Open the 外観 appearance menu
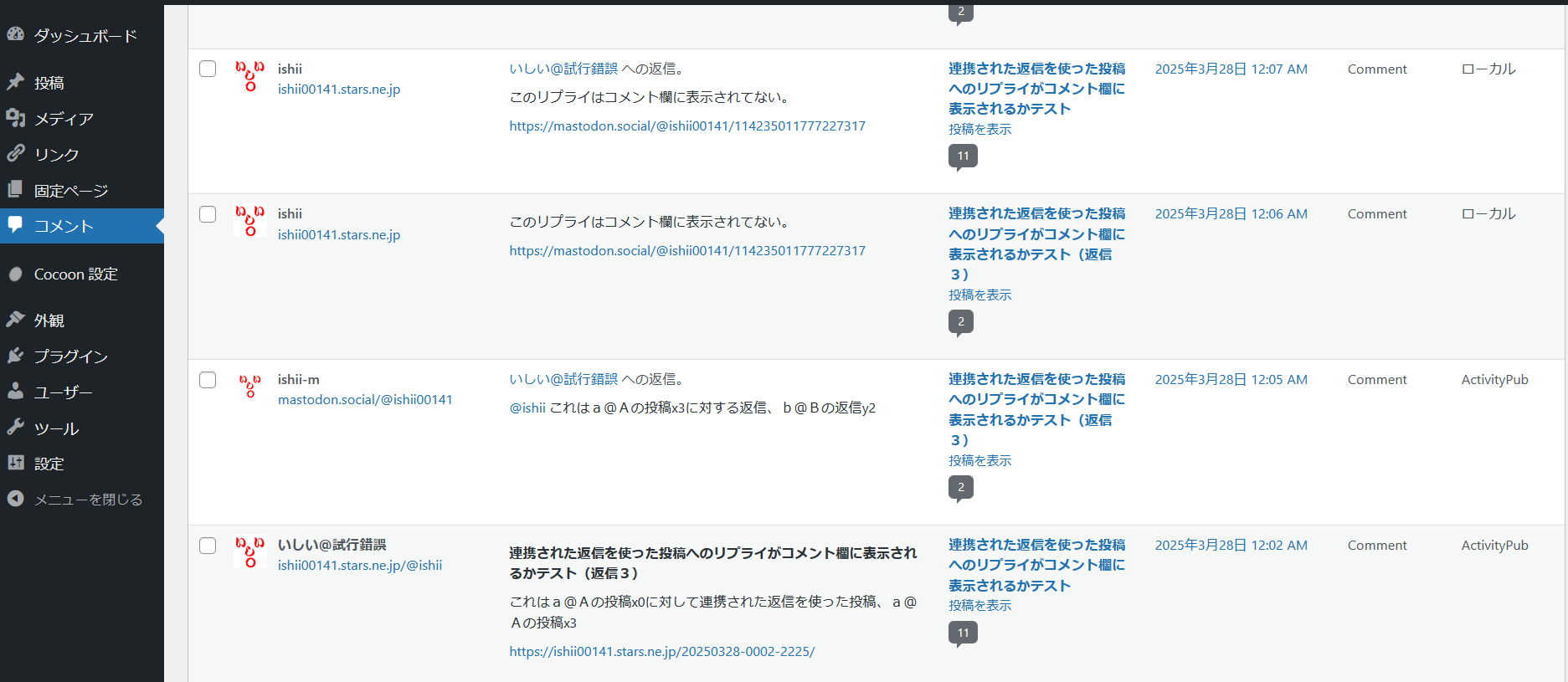Image resolution: width=1568 pixels, height=682 pixels. 49,320
